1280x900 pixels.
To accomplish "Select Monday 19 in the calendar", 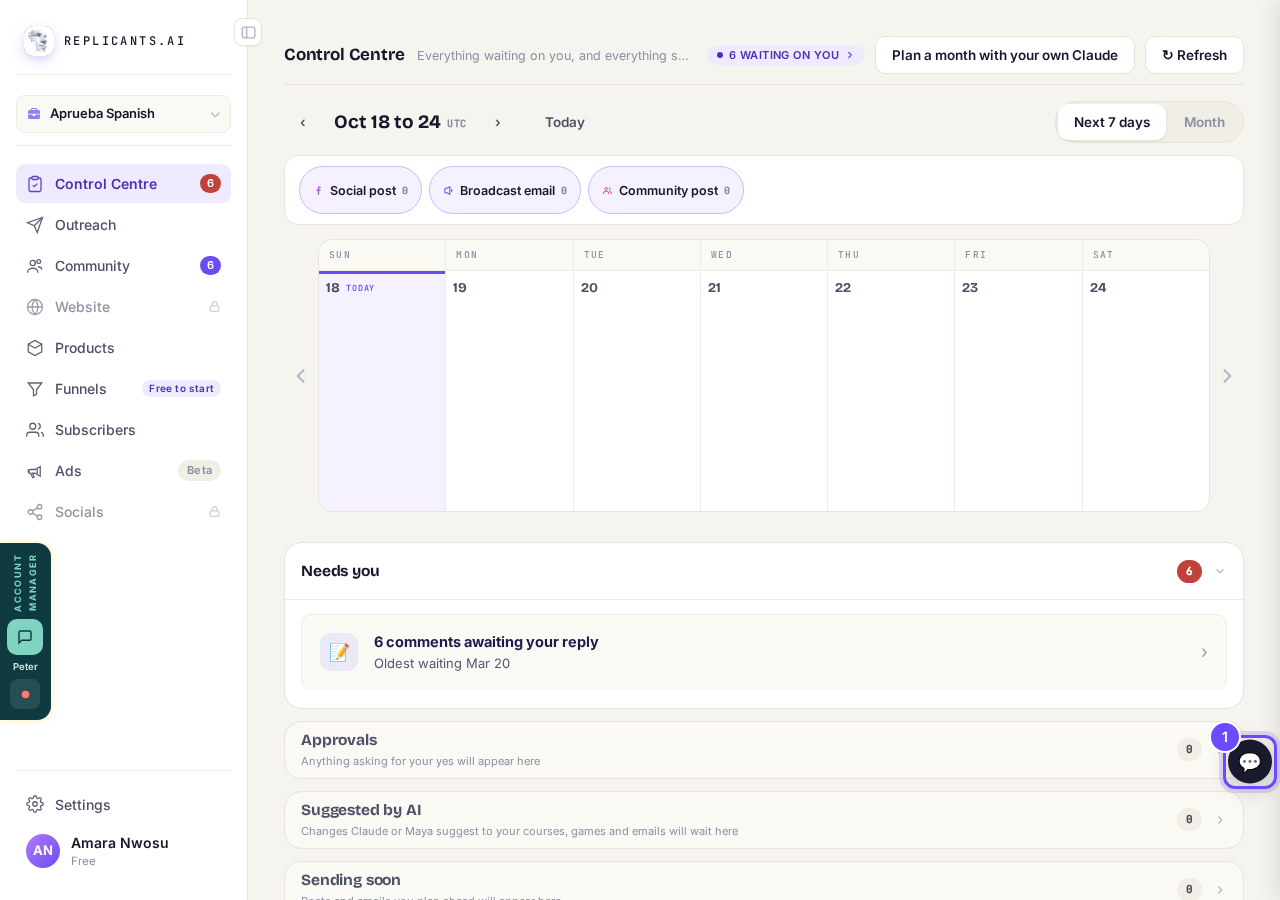I will [509, 391].
